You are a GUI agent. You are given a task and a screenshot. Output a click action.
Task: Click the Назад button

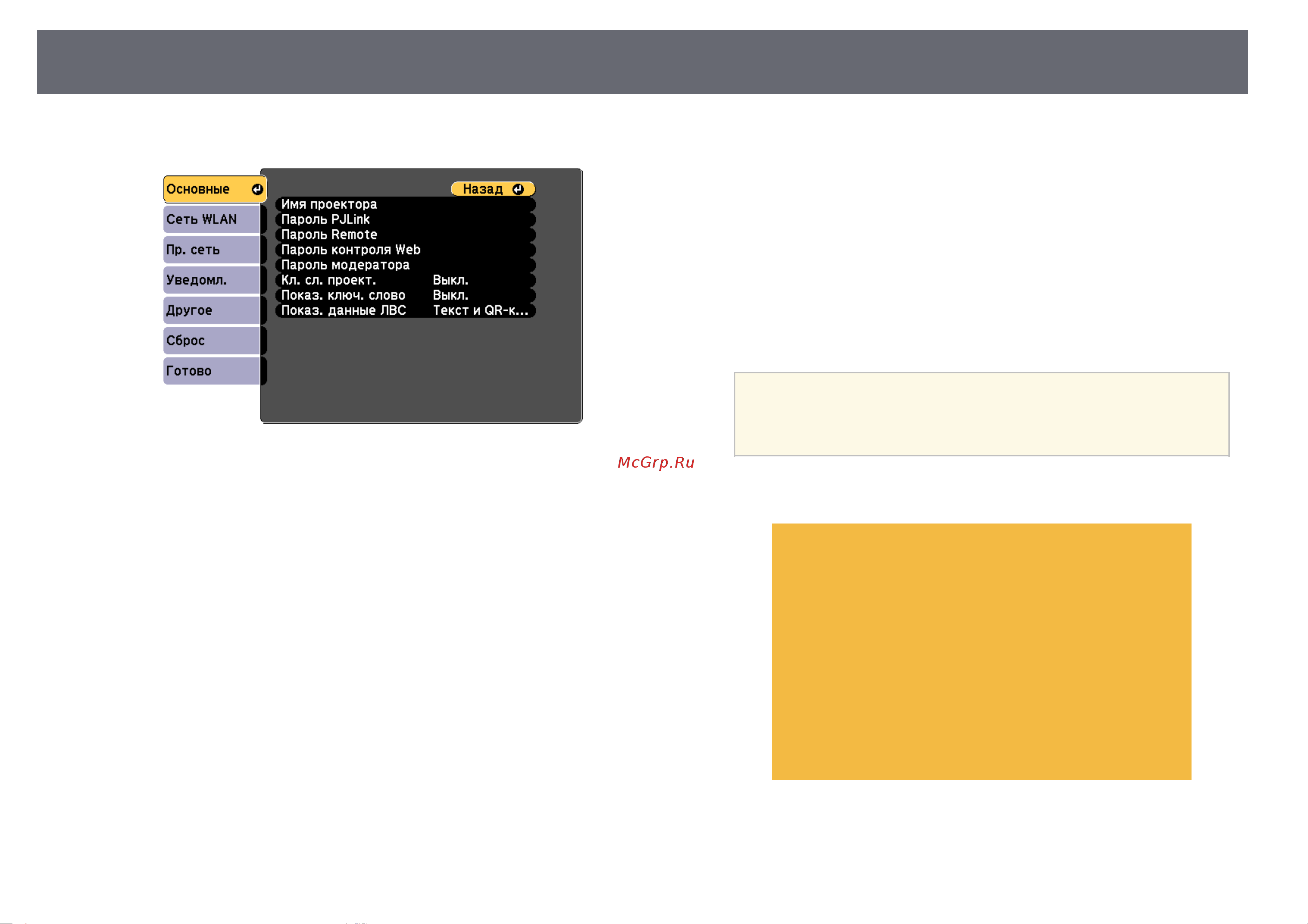pos(493,189)
